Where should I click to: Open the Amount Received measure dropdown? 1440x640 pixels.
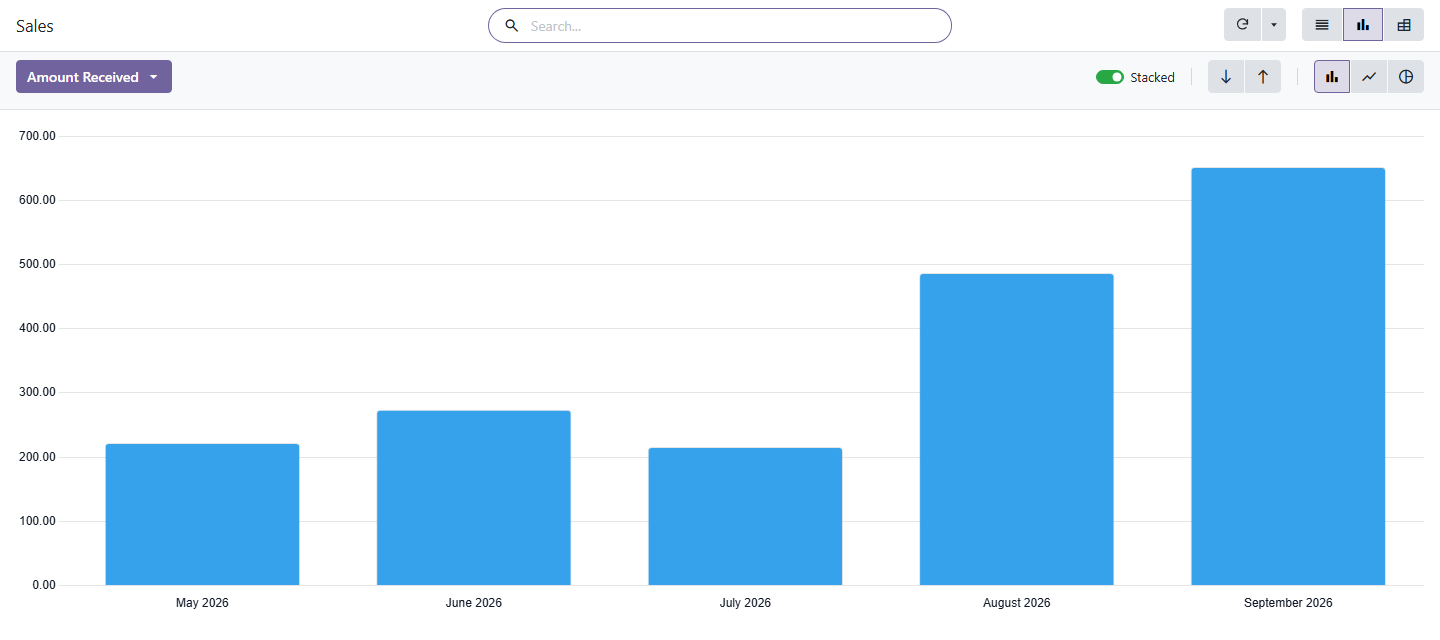[94, 77]
